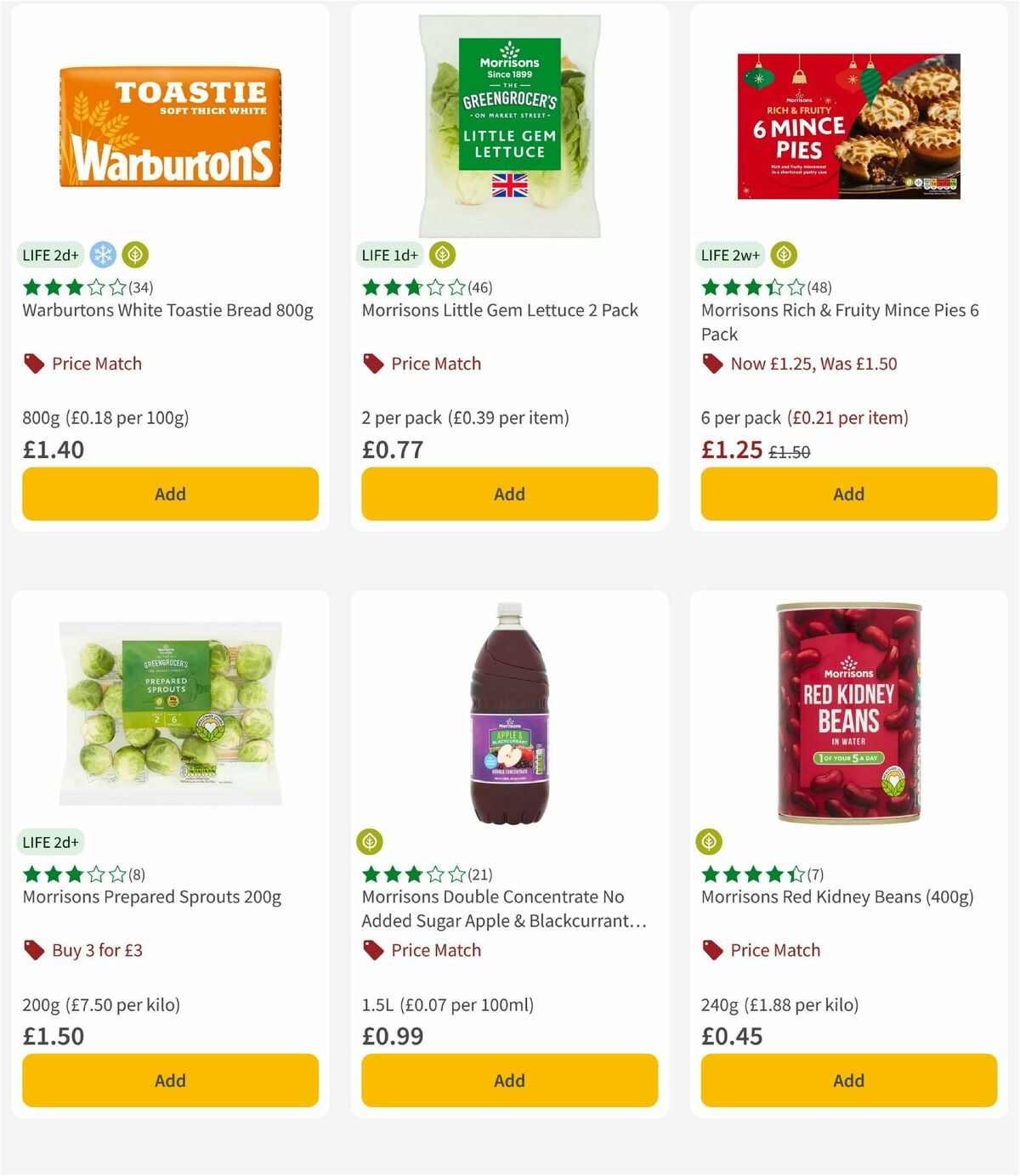
Task: Click the leaf icon on the Mince Pies product
Action: [783, 254]
